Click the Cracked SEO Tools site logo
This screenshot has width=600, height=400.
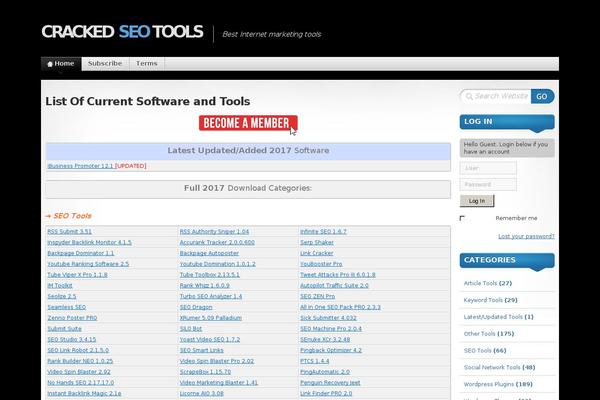click(122, 32)
